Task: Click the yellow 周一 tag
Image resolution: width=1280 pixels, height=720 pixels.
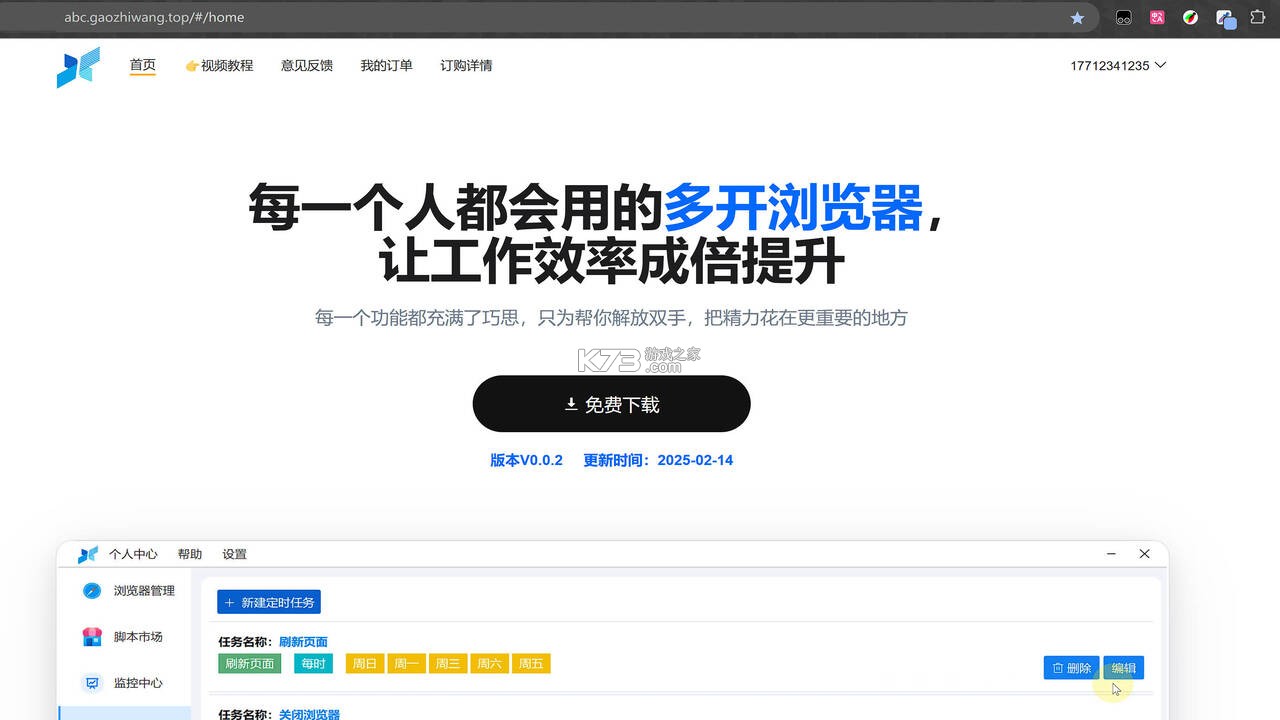Action: click(x=407, y=664)
